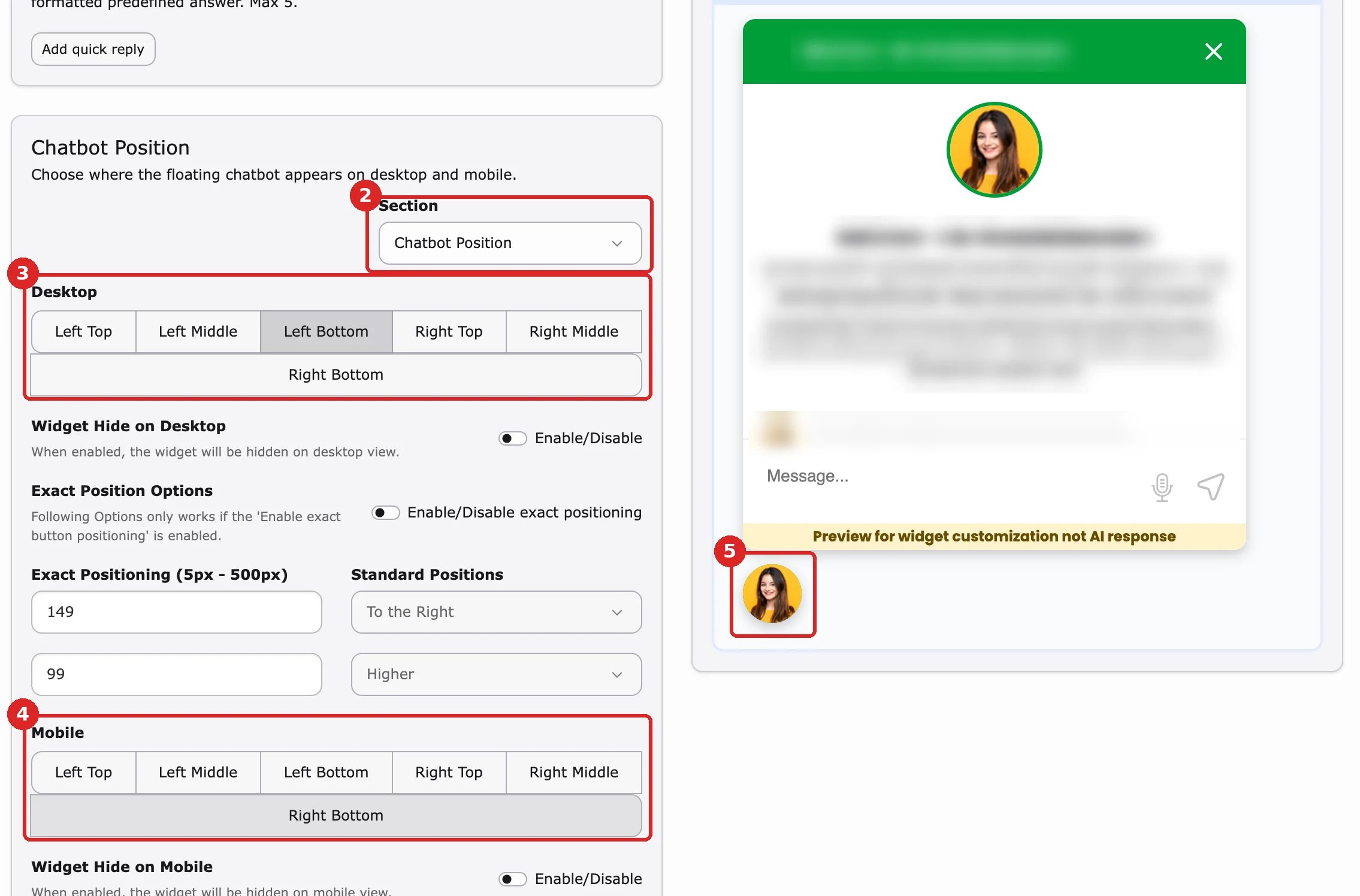Select Mobile Right Middle position
The image size is (1360, 896).
(x=573, y=773)
